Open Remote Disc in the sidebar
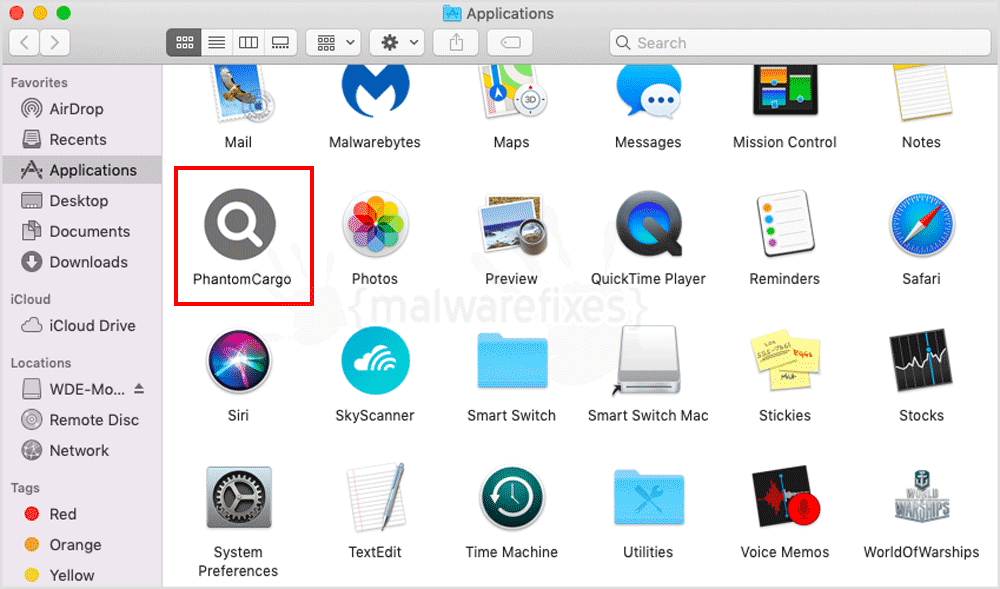This screenshot has width=1000, height=589. tap(82, 420)
